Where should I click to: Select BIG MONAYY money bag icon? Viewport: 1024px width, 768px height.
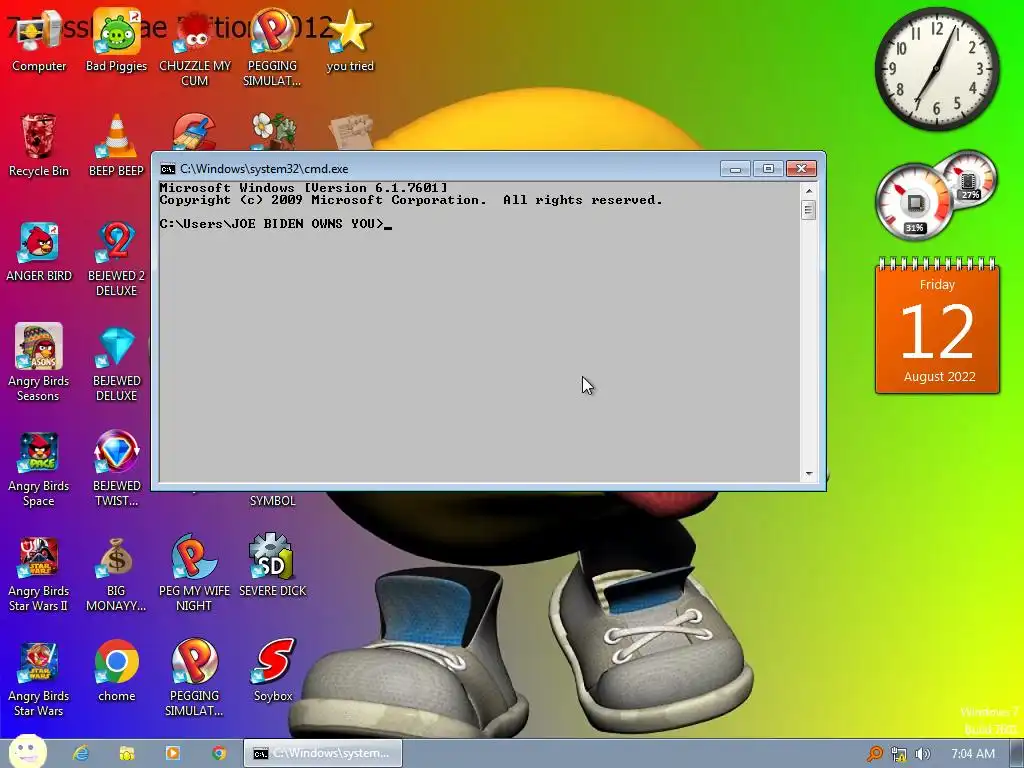116,575
